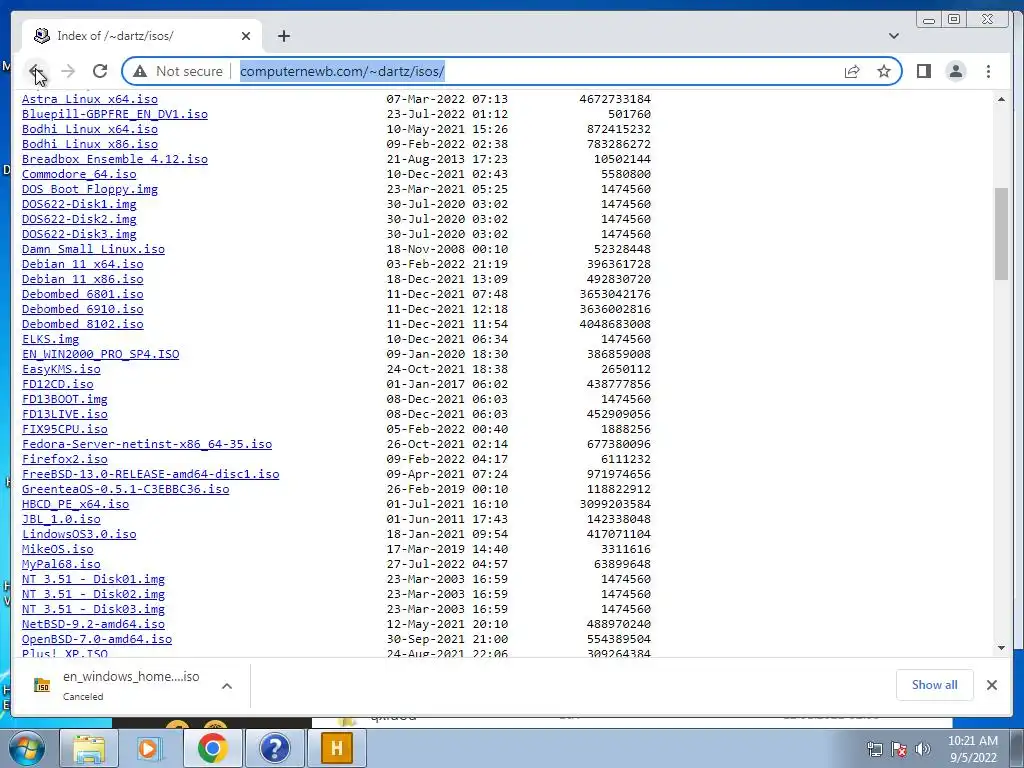Click Bodhi_Linux_x86.iso link
1024x768 pixels.
pos(89,144)
